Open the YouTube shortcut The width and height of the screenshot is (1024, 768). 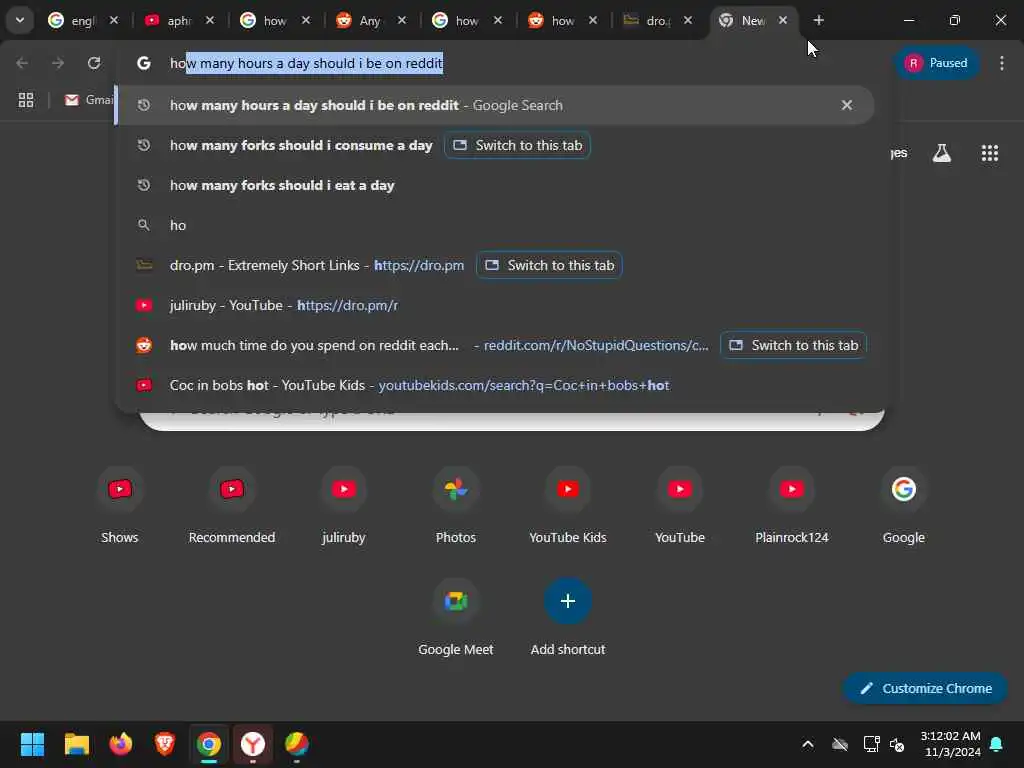(x=680, y=506)
